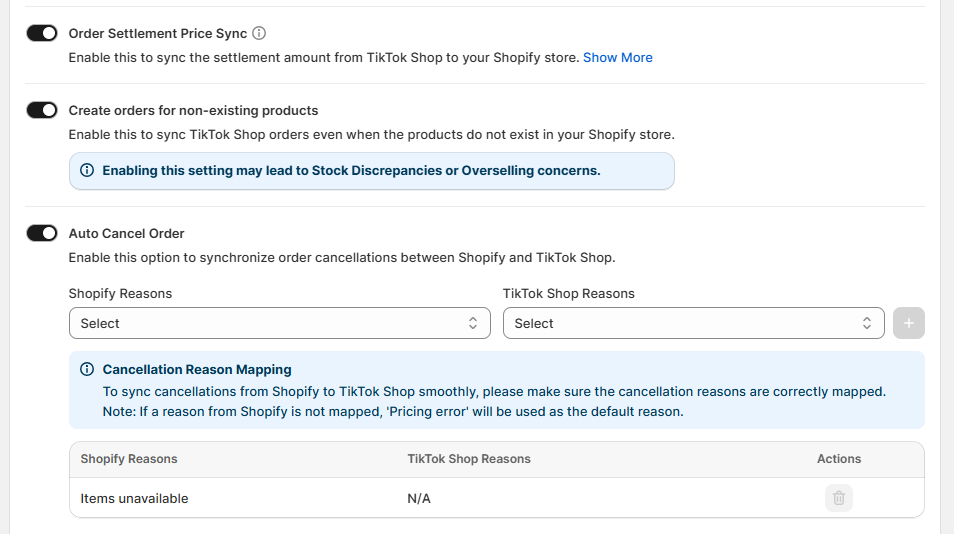The height and width of the screenshot is (534, 954).
Task: Click the N/A cell in mapping table
Action: 419,498
